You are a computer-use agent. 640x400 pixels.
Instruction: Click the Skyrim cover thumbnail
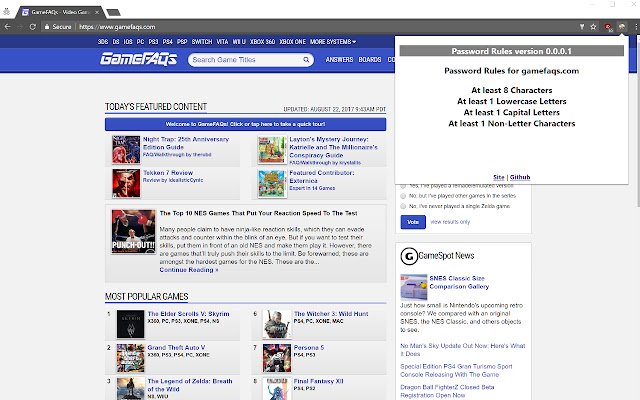(x=131, y=324)
